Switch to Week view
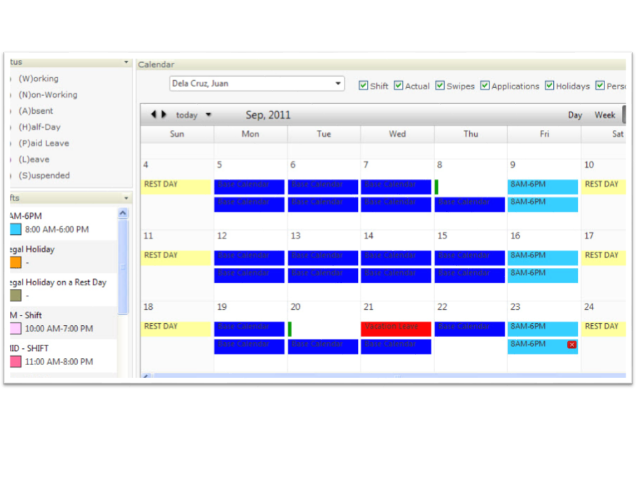This screenshot has height=480, width=640. click(605, 115)
